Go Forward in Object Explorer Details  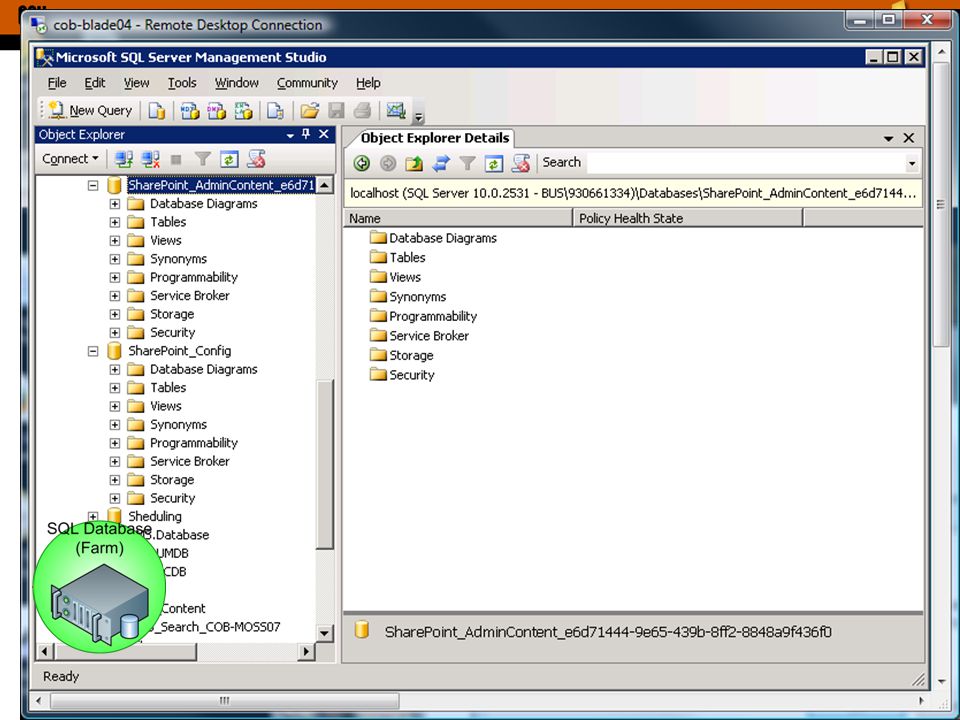click(x=388, y=163)
